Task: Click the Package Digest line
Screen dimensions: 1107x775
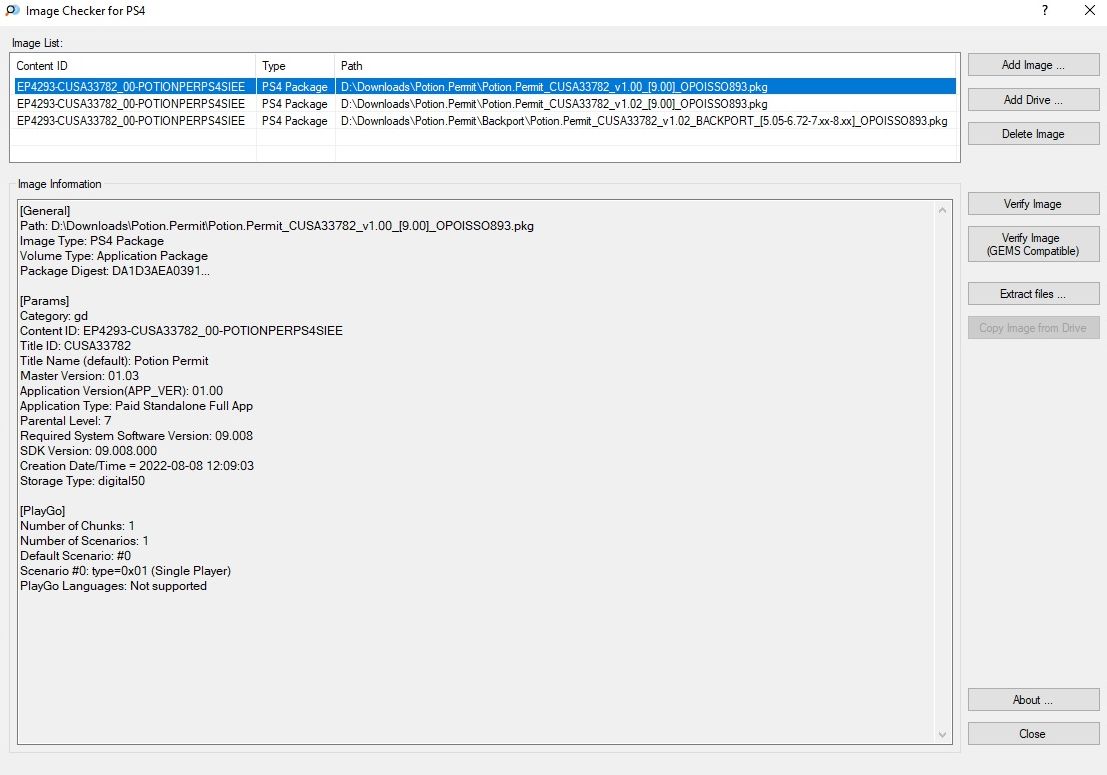Action: [114, 271]
